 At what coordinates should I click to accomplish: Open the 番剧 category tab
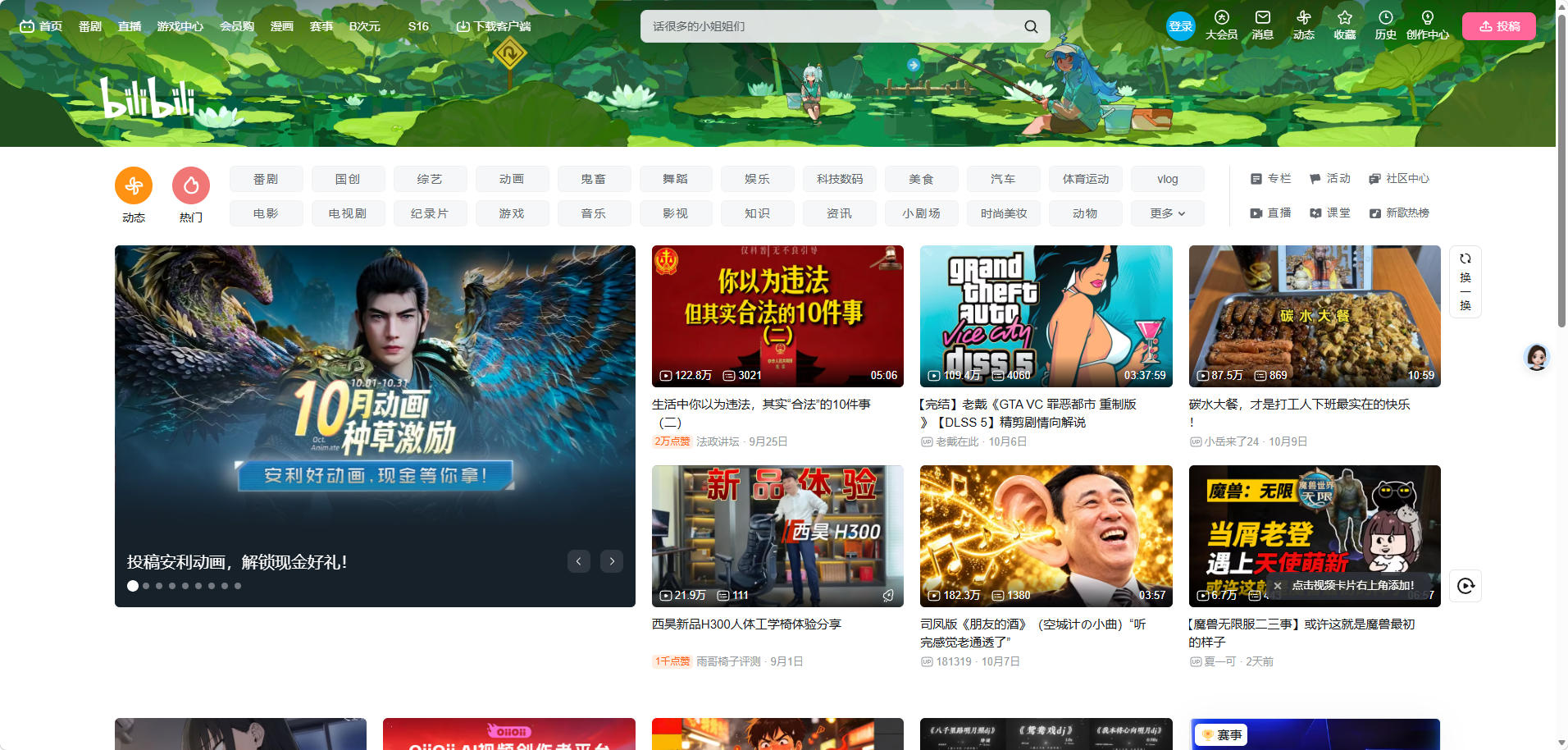tap(266, 179)
